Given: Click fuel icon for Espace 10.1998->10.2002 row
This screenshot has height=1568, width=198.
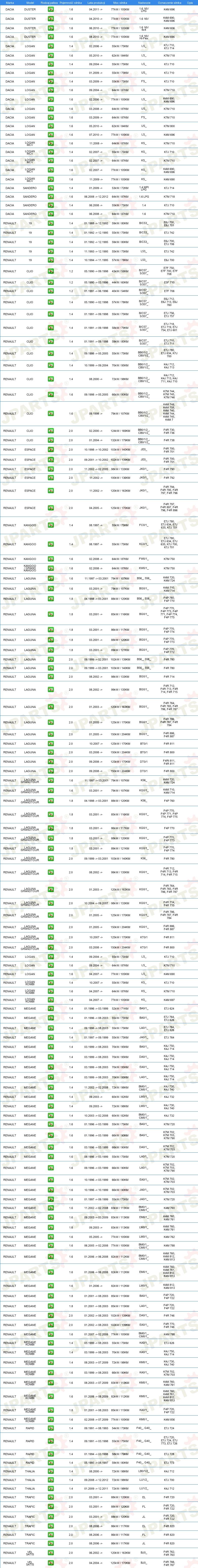Looking at the screenshot, I should (51, 450).
